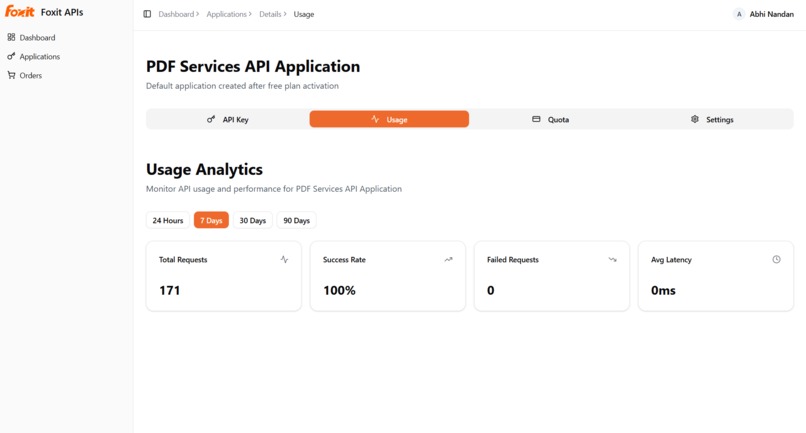Click the activity pulse icon in Usage tab
Image resolution: width=806 pixels, height=433 pixels.
[375, 119]
